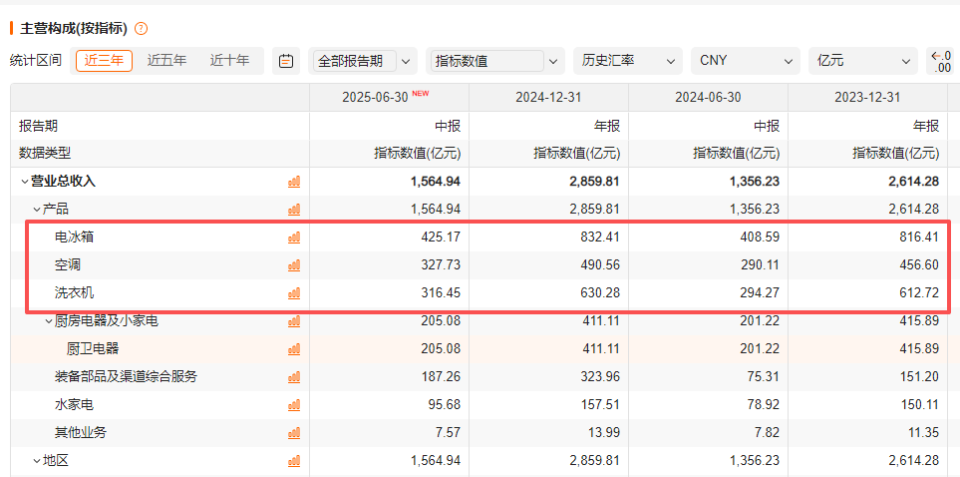Select the 洗衣机 row label
The width and height of the screenshot is (960, 477).
pos(74,293)
